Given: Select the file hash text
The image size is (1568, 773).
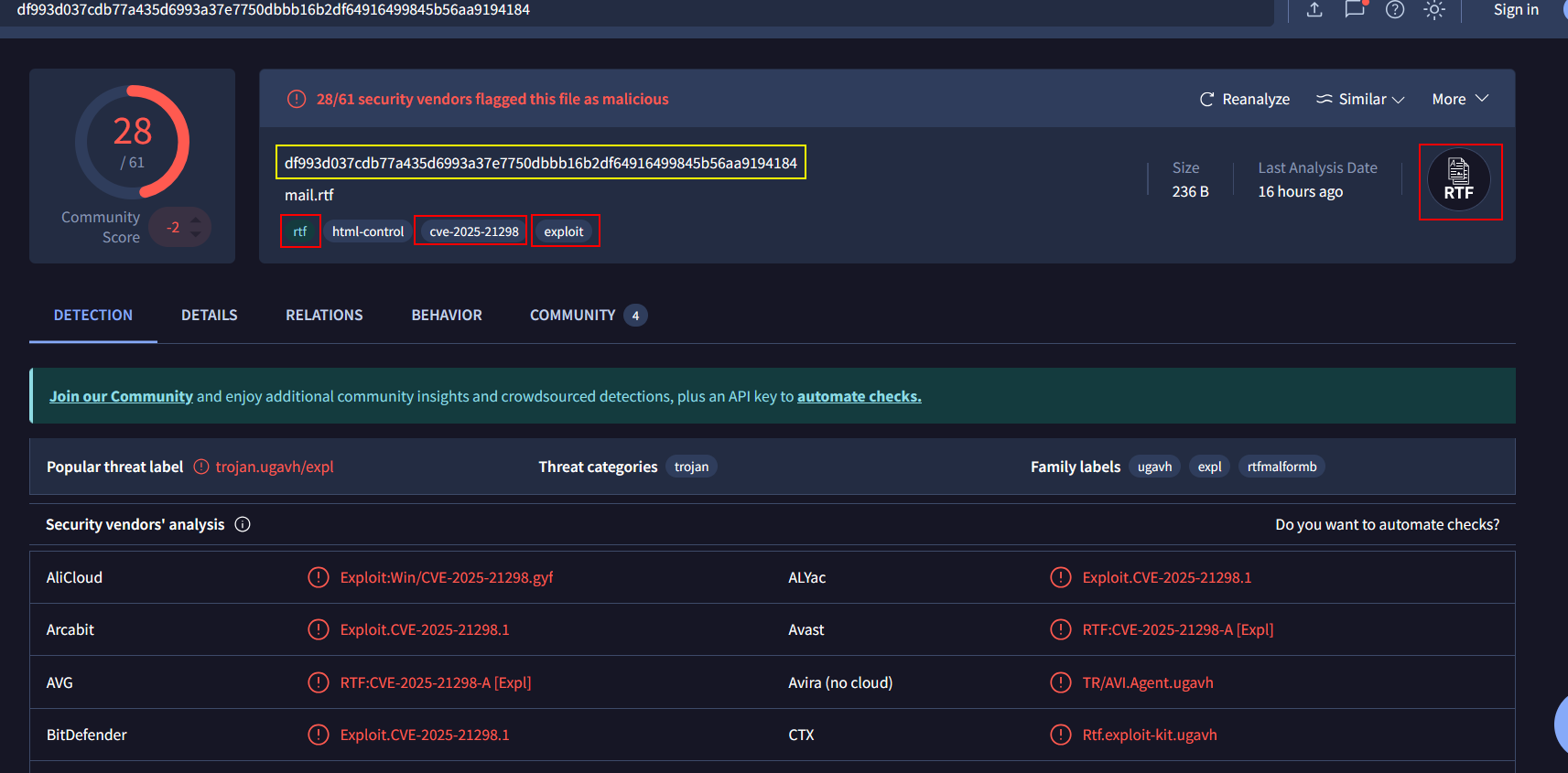Looking at the screenshot, I should [x=541, y=163].
